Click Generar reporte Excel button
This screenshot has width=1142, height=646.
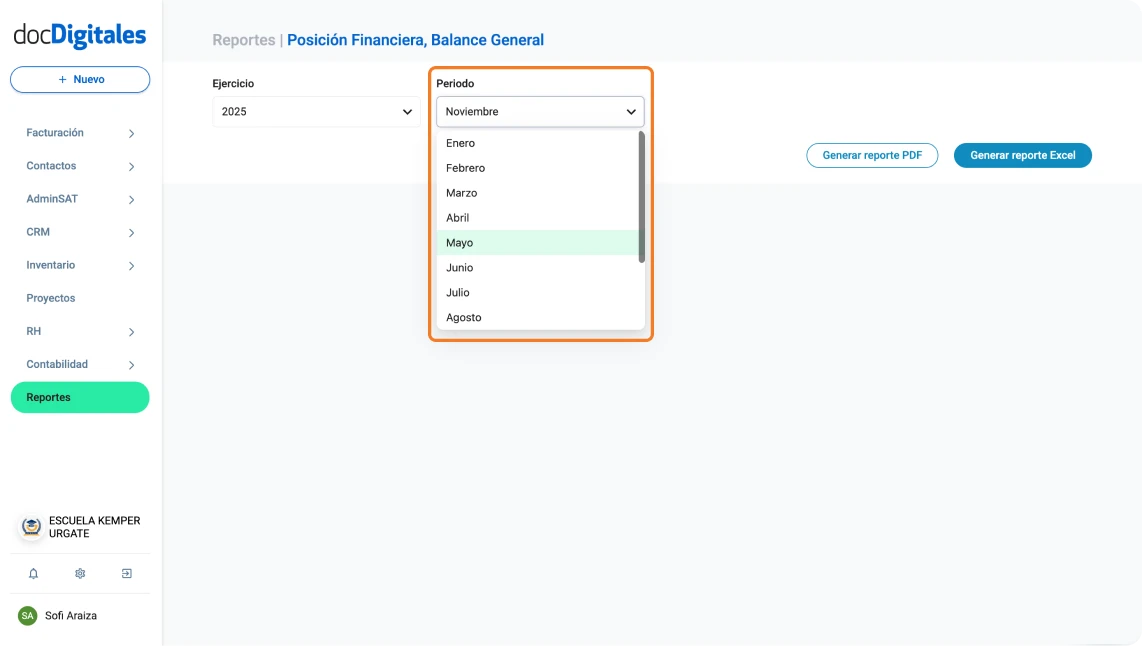point(1022,156)
